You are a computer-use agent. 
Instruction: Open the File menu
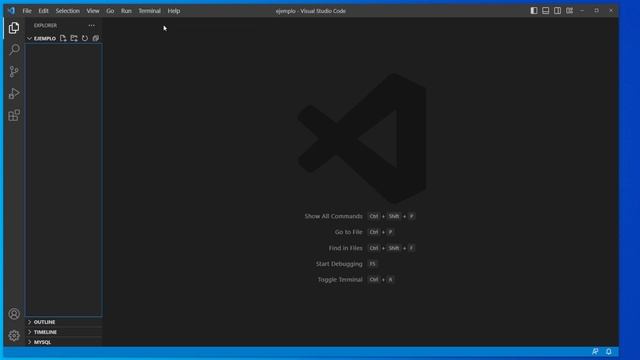27,11
